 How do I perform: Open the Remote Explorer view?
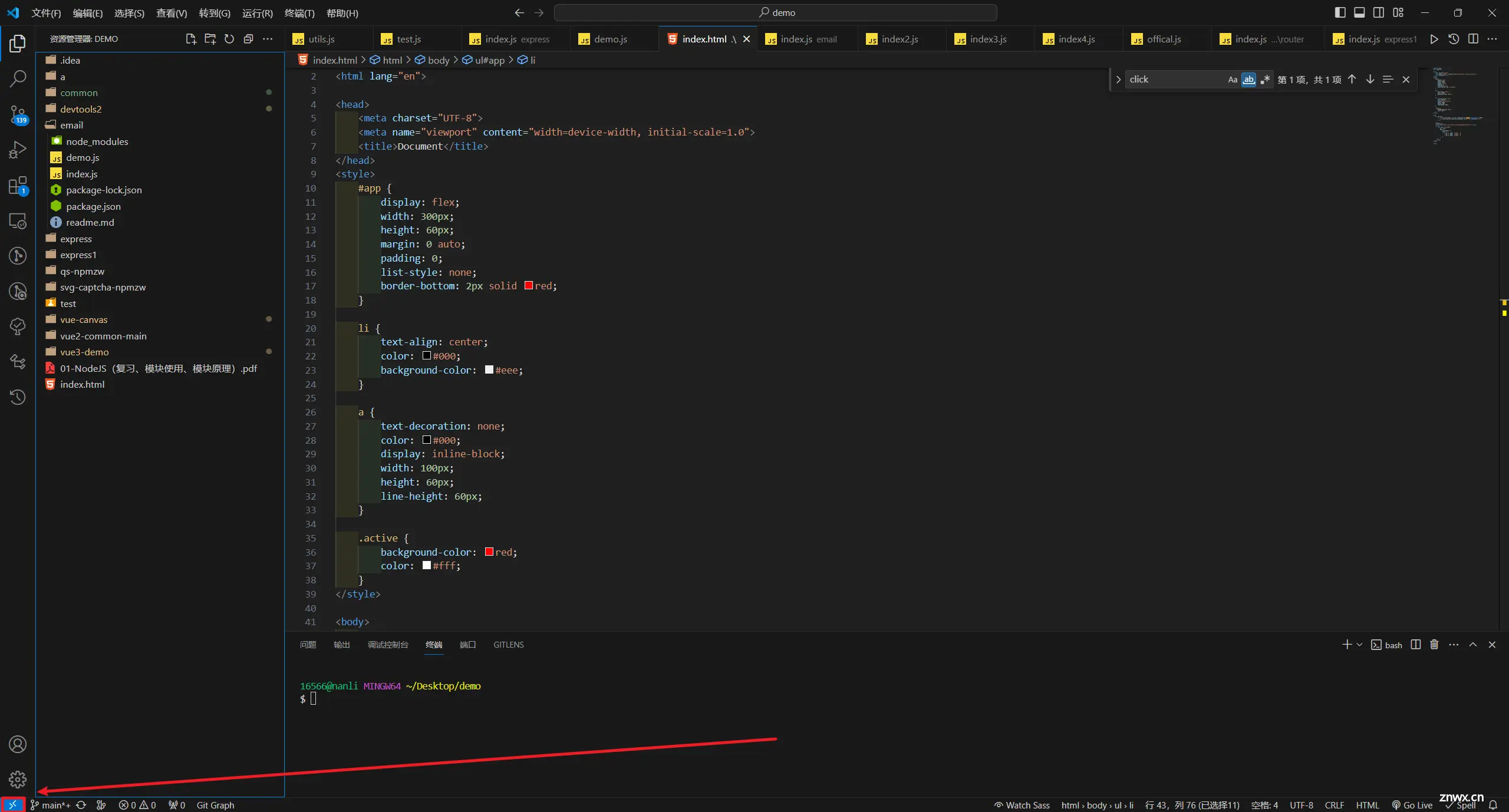point(18,221)
